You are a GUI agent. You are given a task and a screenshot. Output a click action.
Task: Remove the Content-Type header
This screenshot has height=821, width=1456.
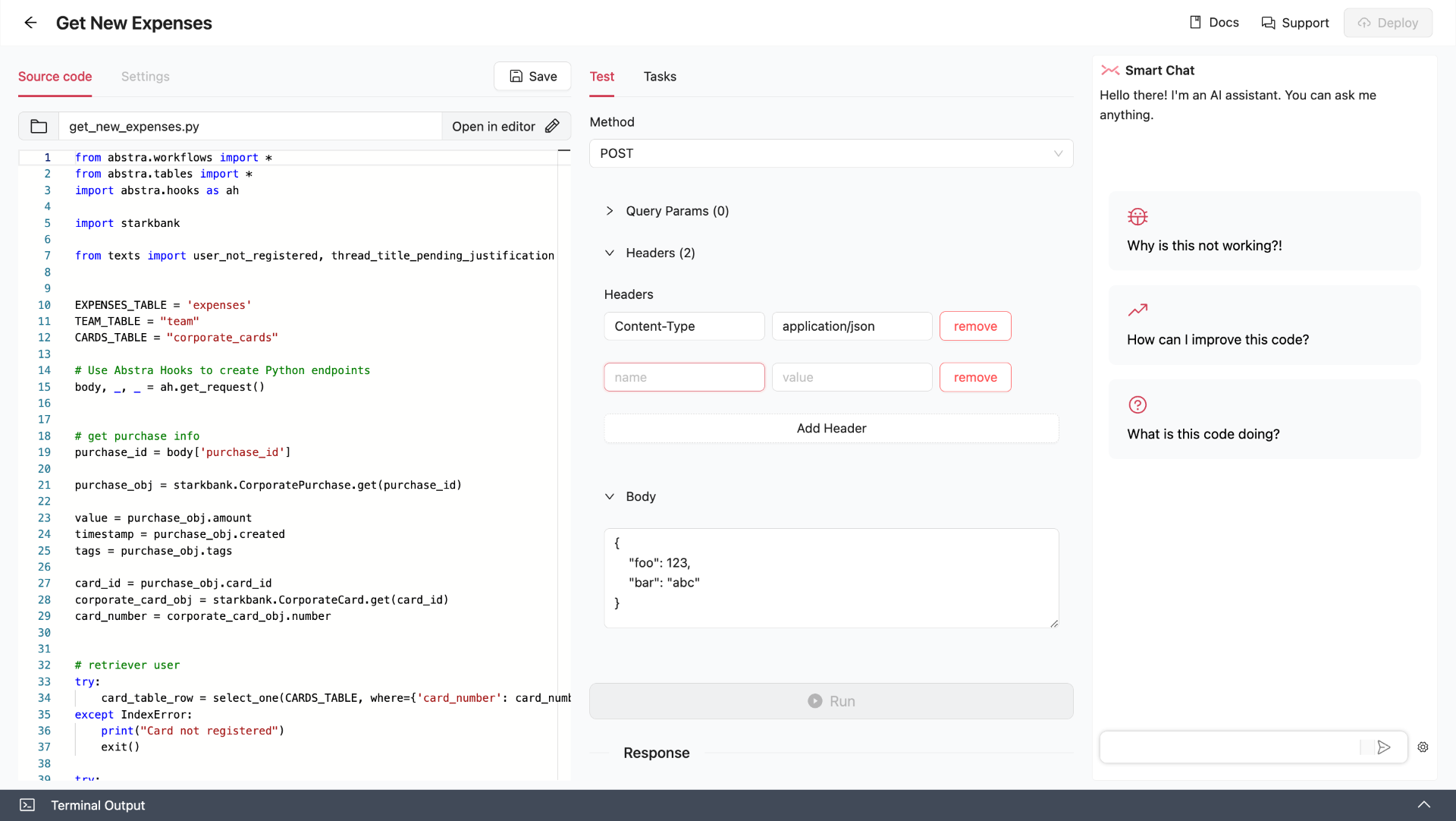click(975, 326)
